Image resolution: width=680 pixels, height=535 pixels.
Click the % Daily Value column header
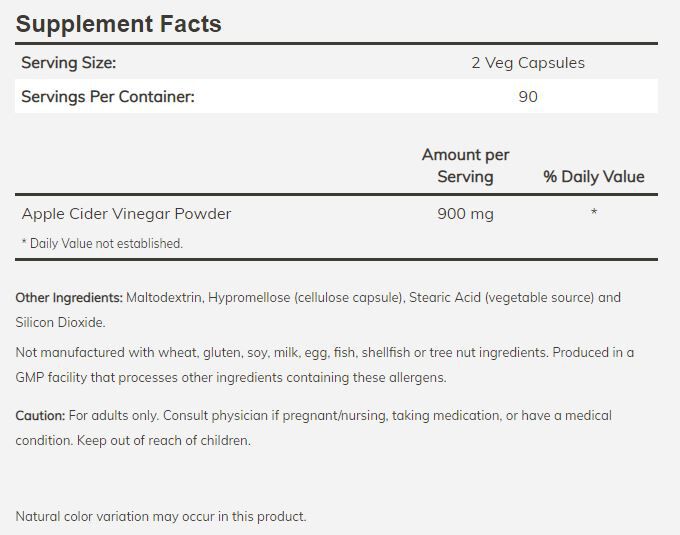coord(594,177)
